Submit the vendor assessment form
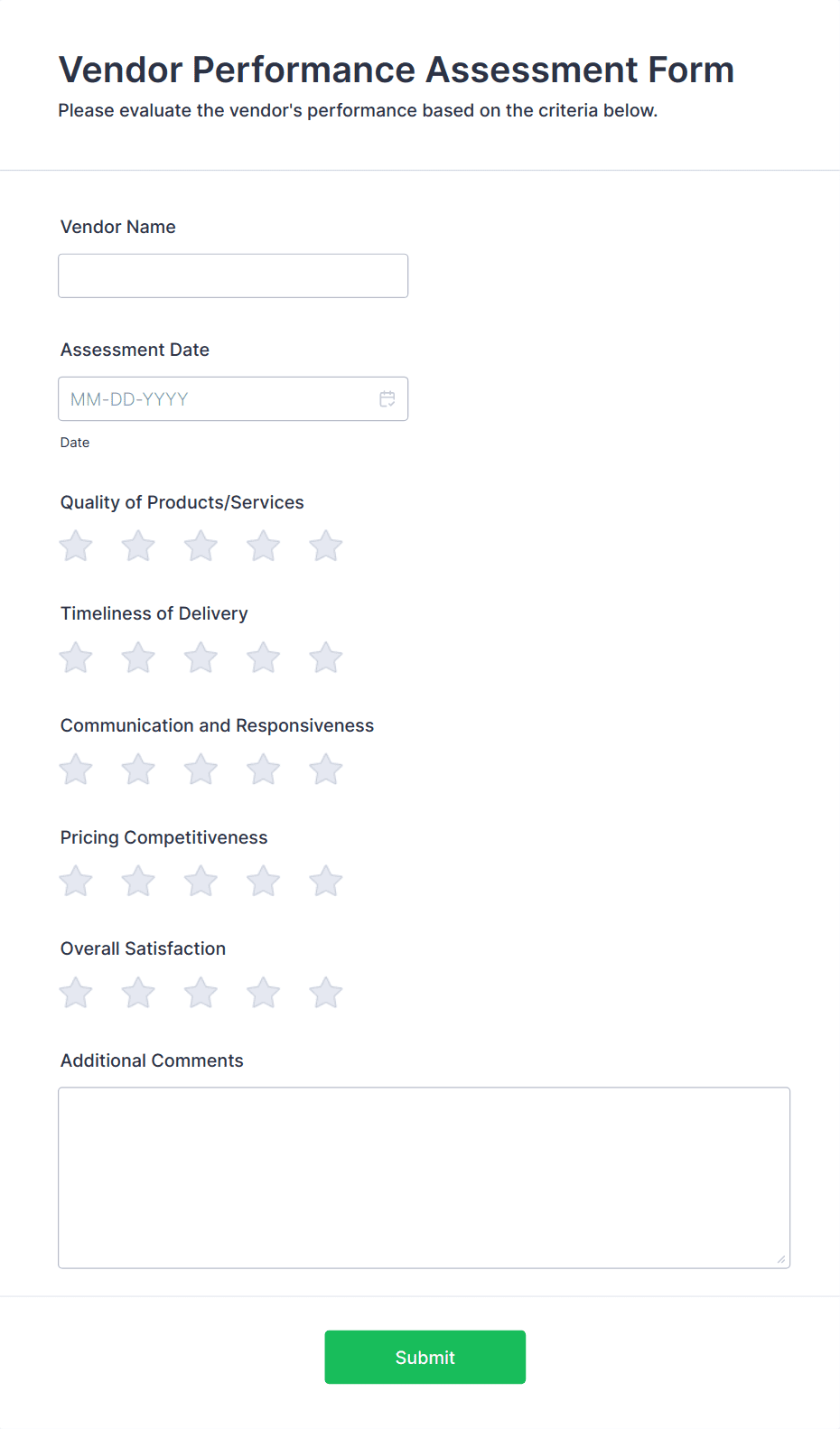This screenshot has width=840, height=1429. tap(425, 1357)
